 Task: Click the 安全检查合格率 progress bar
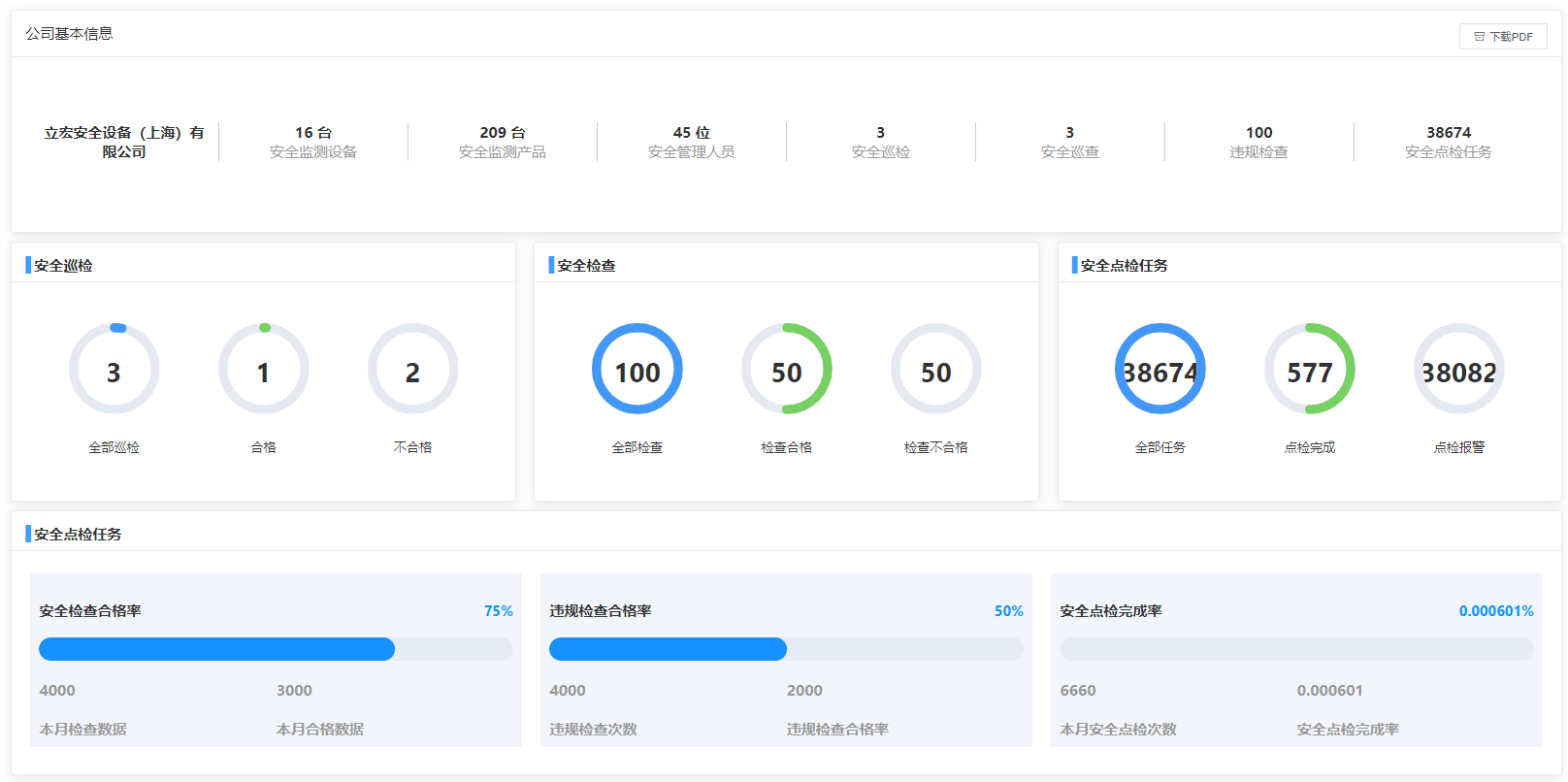[x=276, y=649]
